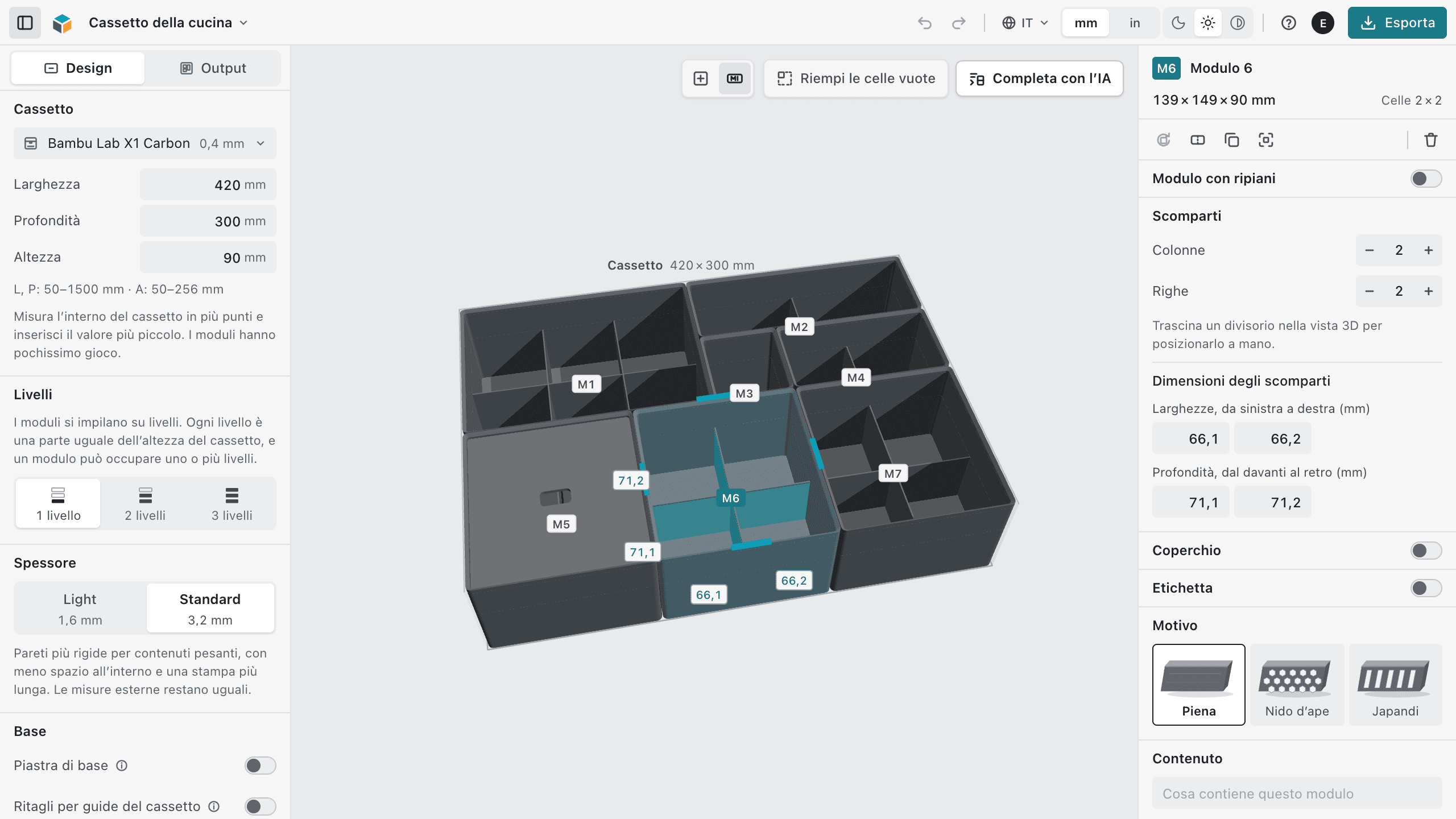The image size is (1456, 819).
Task: Enable Ritagli per guide del cassetto
Action: (260, 806)
